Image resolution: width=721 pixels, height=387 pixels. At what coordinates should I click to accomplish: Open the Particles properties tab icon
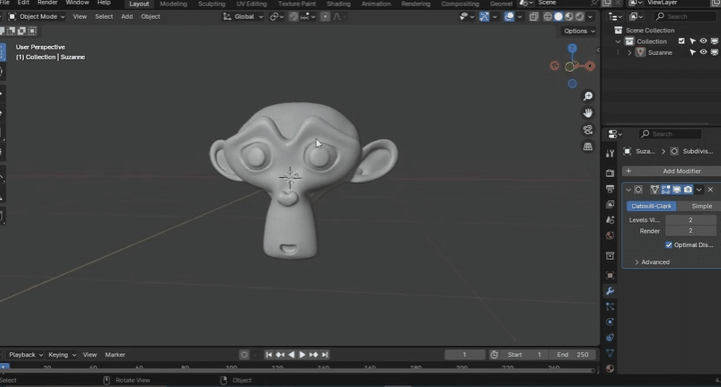(610, 307)
